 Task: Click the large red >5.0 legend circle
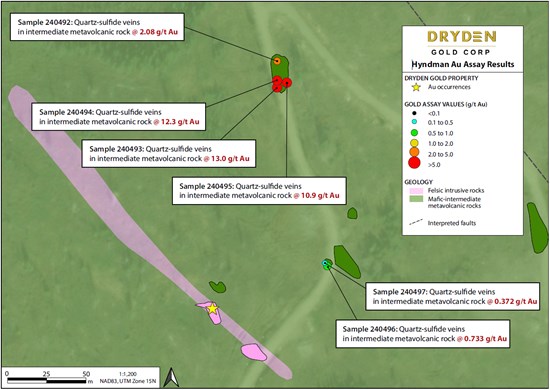coord(414,163)
